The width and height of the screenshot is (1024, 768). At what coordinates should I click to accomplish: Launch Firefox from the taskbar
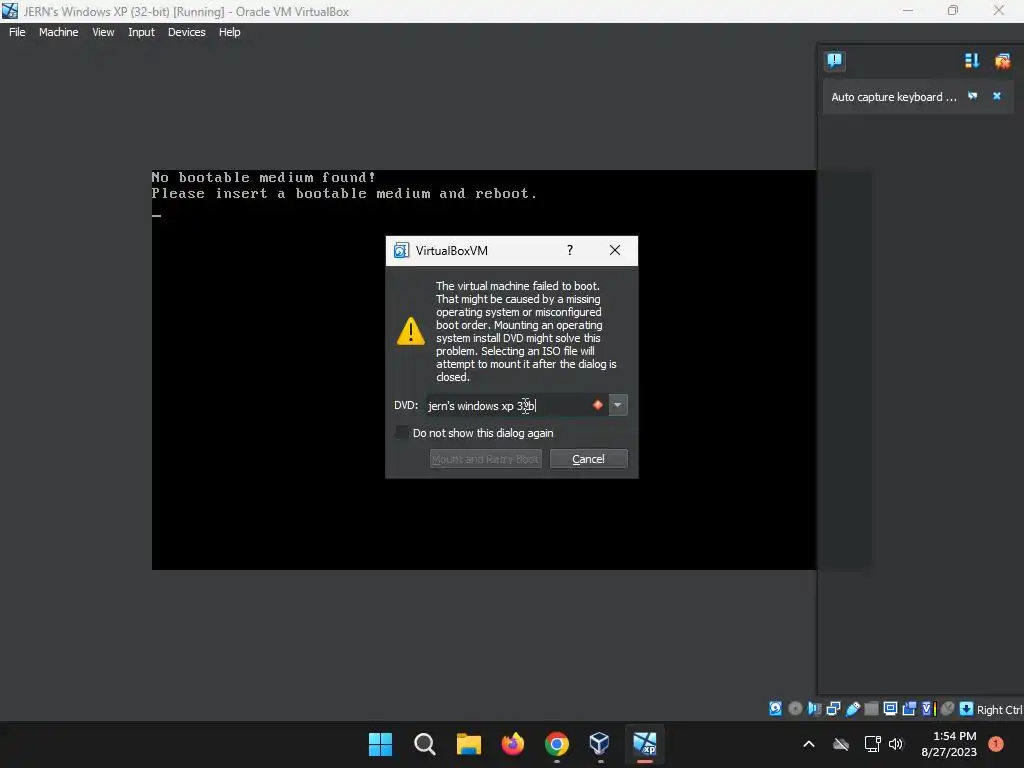click(x=513, y=744)
